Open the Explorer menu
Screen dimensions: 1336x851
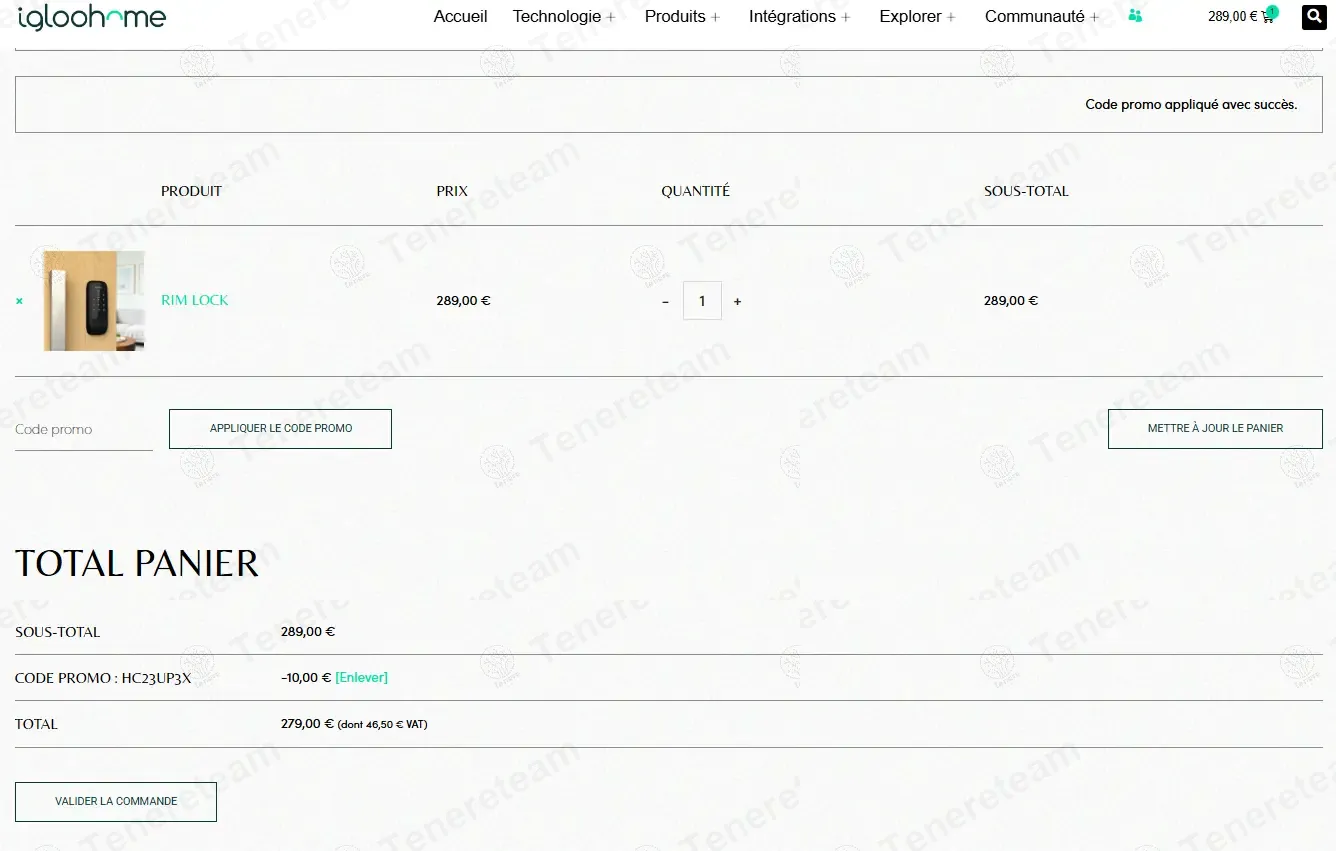[918, 16]
